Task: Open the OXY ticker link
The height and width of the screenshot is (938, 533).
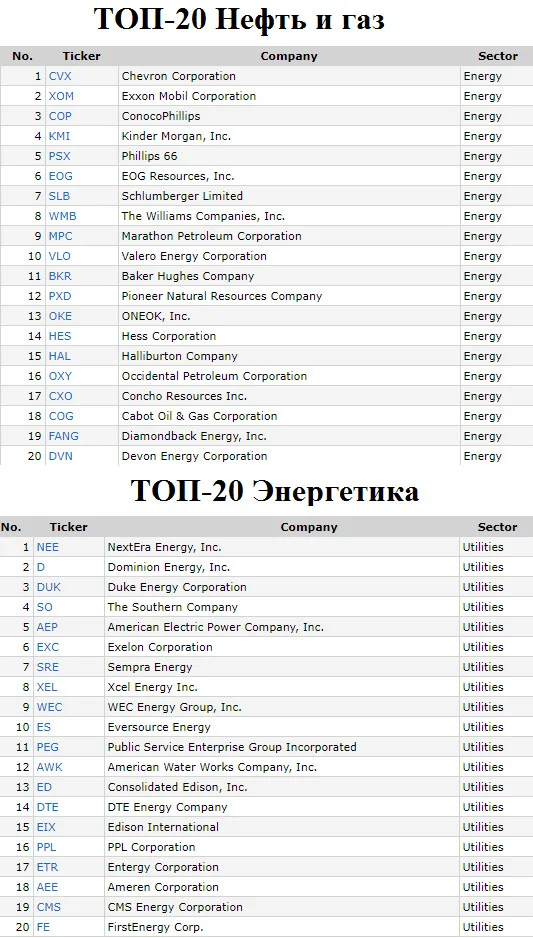Action: click(60, 376)
